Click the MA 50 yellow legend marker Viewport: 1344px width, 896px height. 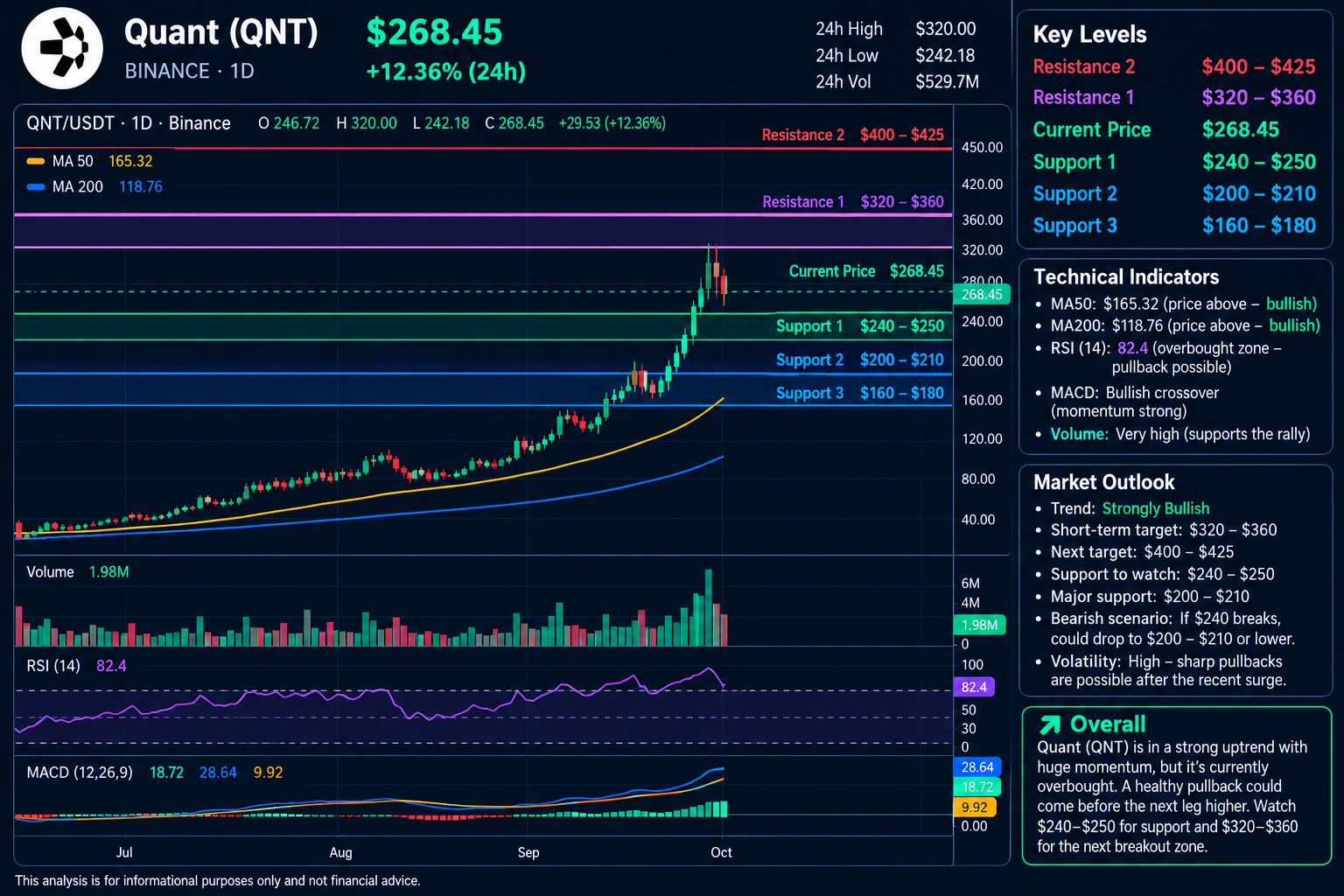[36, 161]
